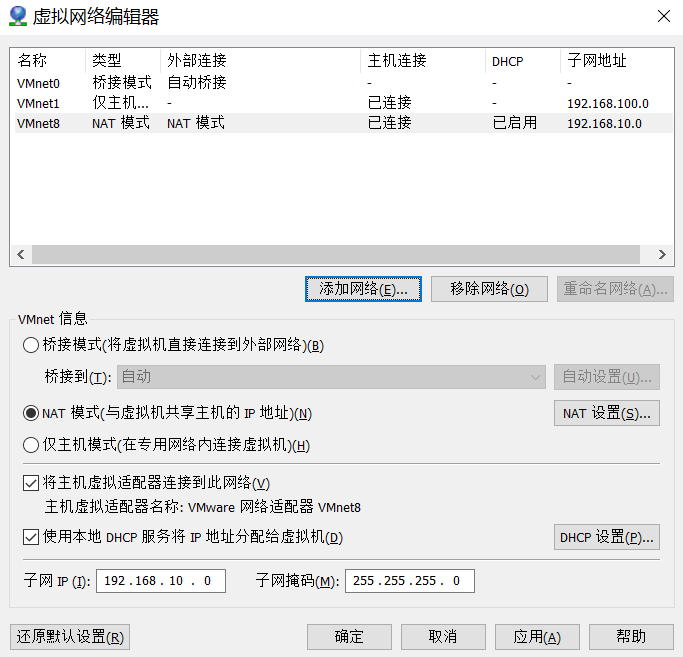
Task: Select the VMnet0 row
Action: coord(343,83)
